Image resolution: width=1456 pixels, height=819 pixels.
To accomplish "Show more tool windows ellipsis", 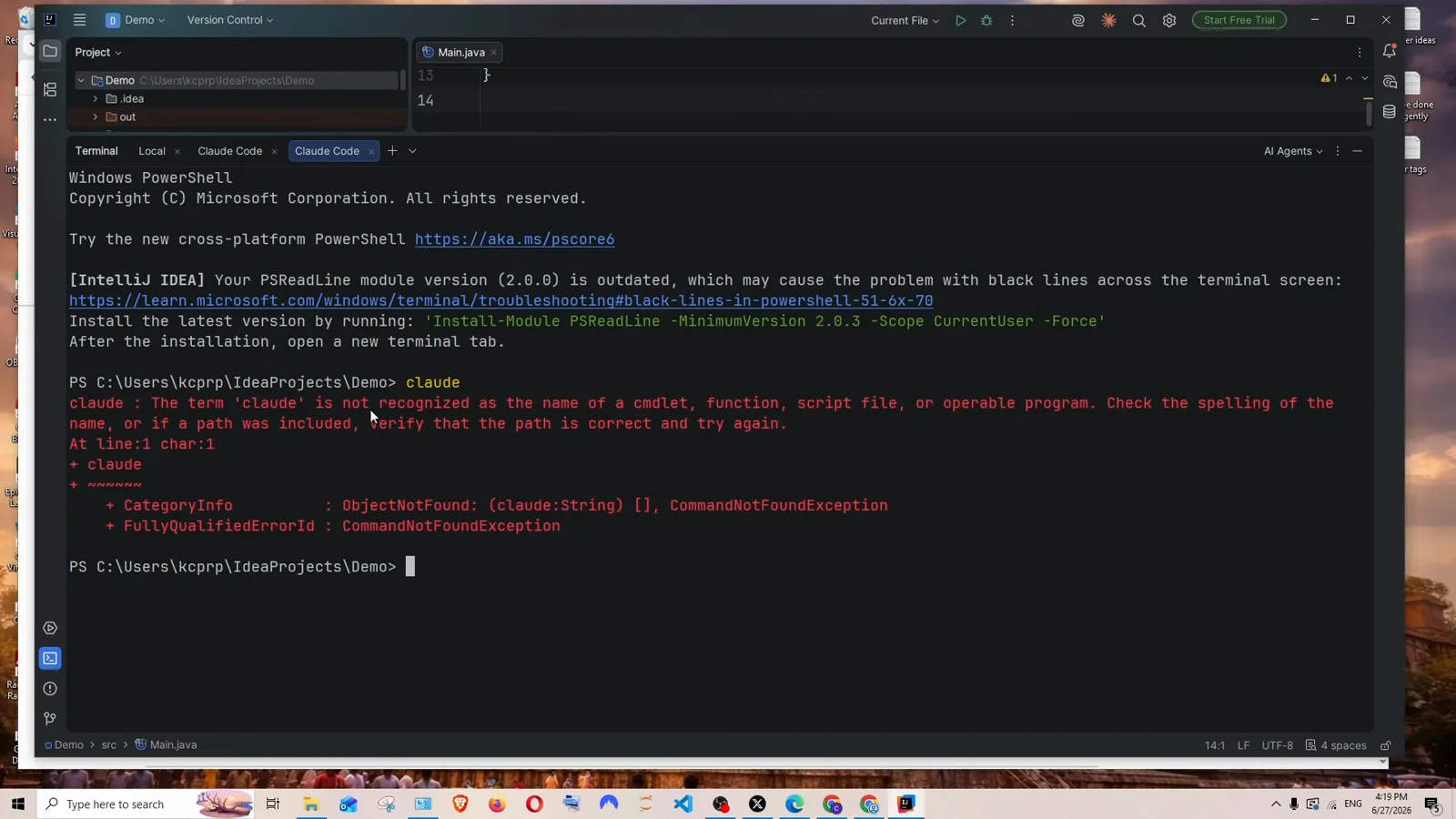I will pyautogui.click(x=50, y=119).
